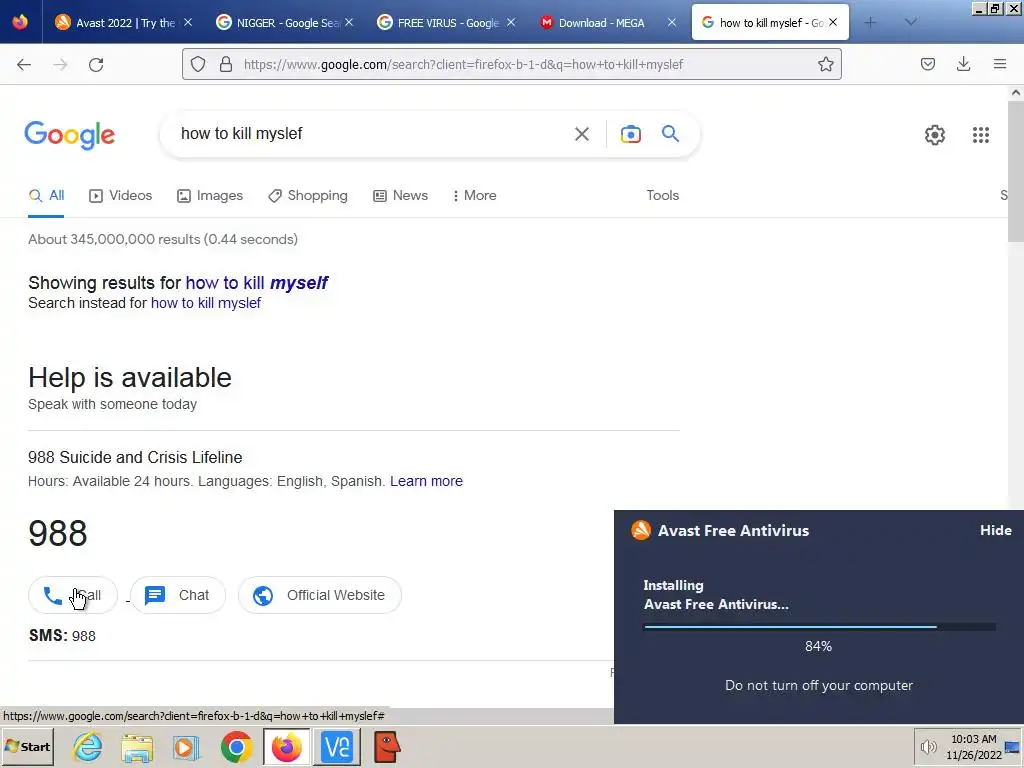Image resolution: width=1024 pixels, height=768 pixels.
Task: Click the corrected spelling suggestion link
Action: click(x=257, y=283)
